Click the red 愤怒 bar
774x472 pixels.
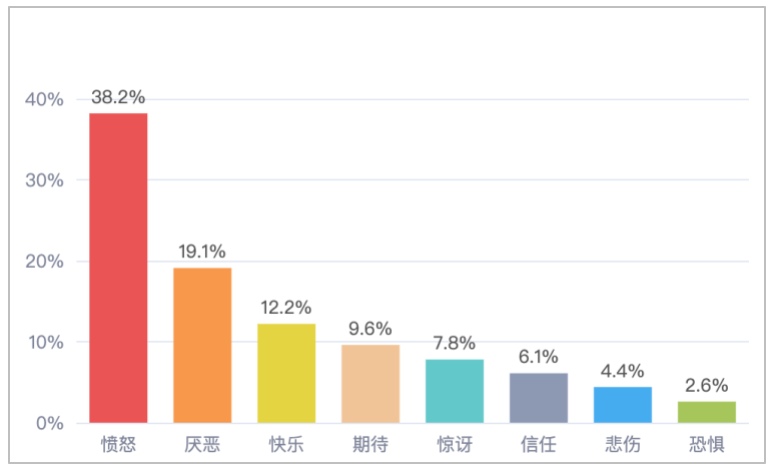tap(118, 267)
